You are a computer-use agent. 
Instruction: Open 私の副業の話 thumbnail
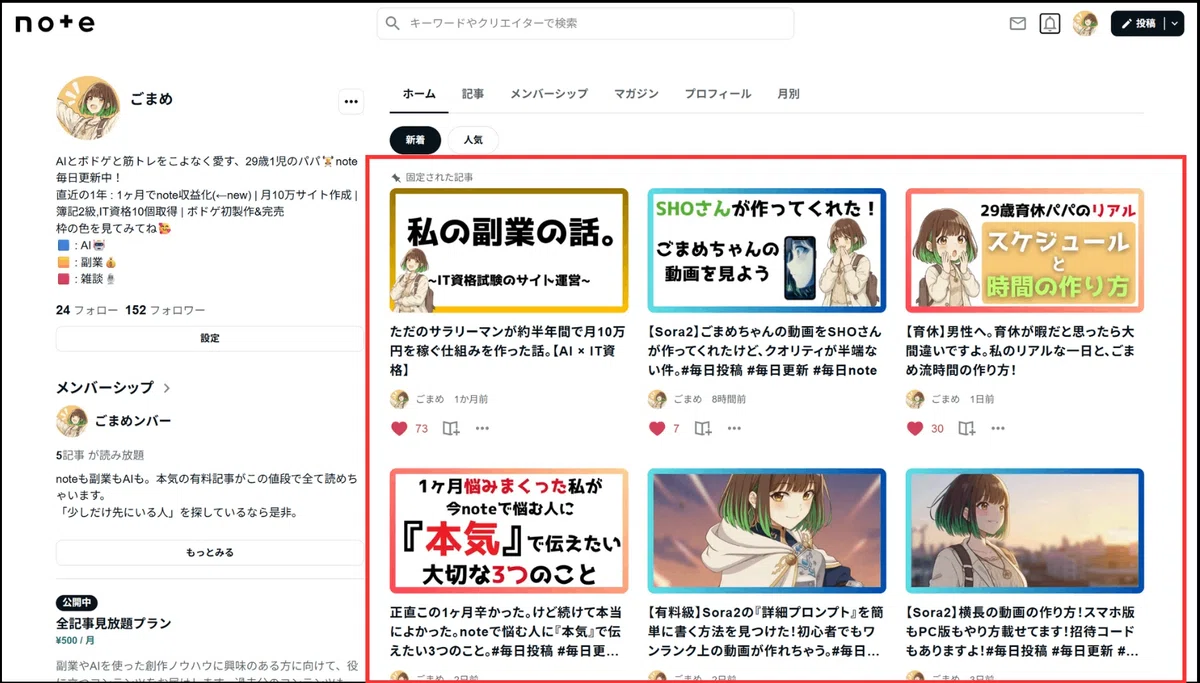509,251
